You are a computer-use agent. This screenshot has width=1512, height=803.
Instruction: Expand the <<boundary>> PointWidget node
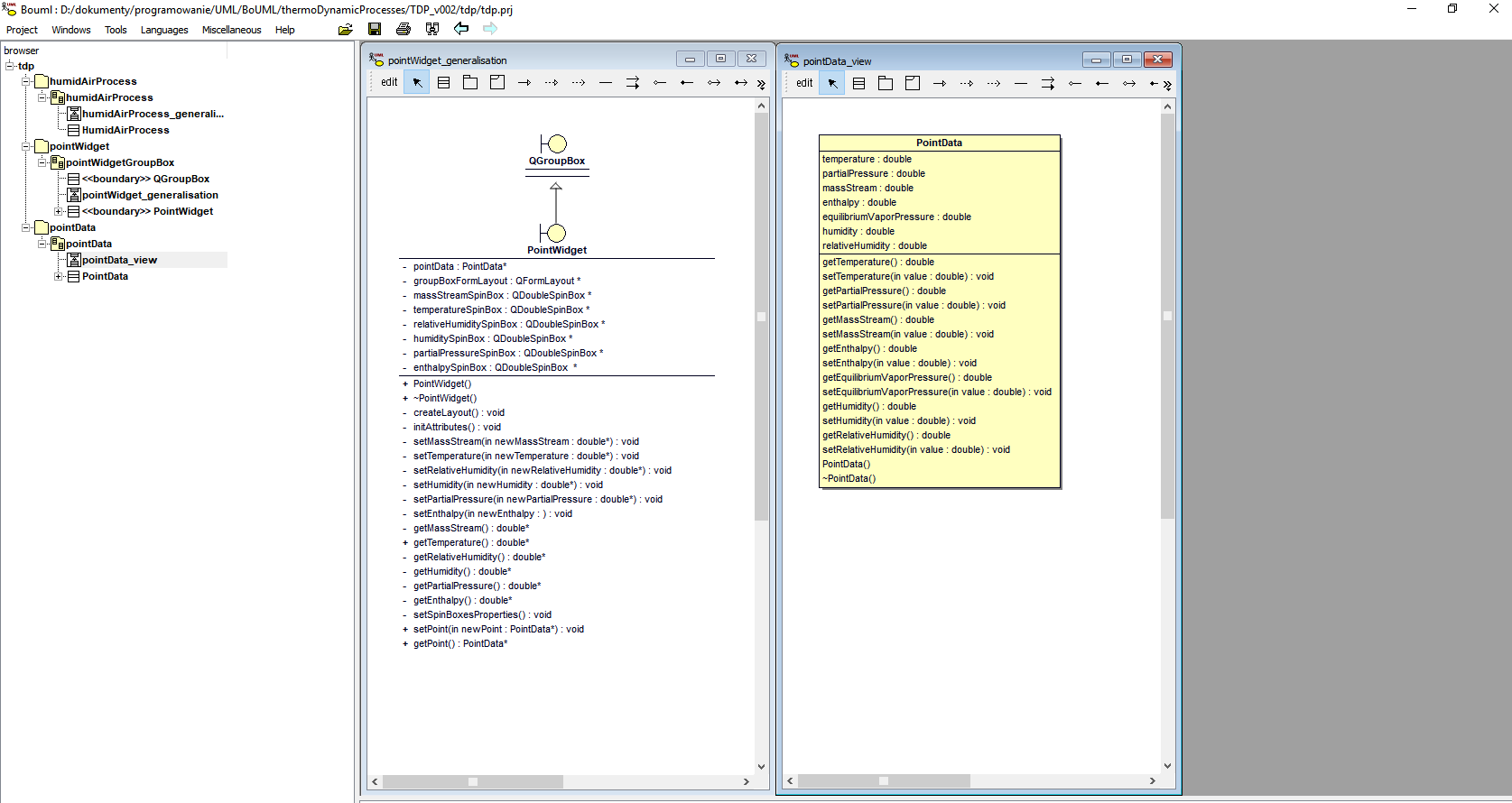click(59, 211)
